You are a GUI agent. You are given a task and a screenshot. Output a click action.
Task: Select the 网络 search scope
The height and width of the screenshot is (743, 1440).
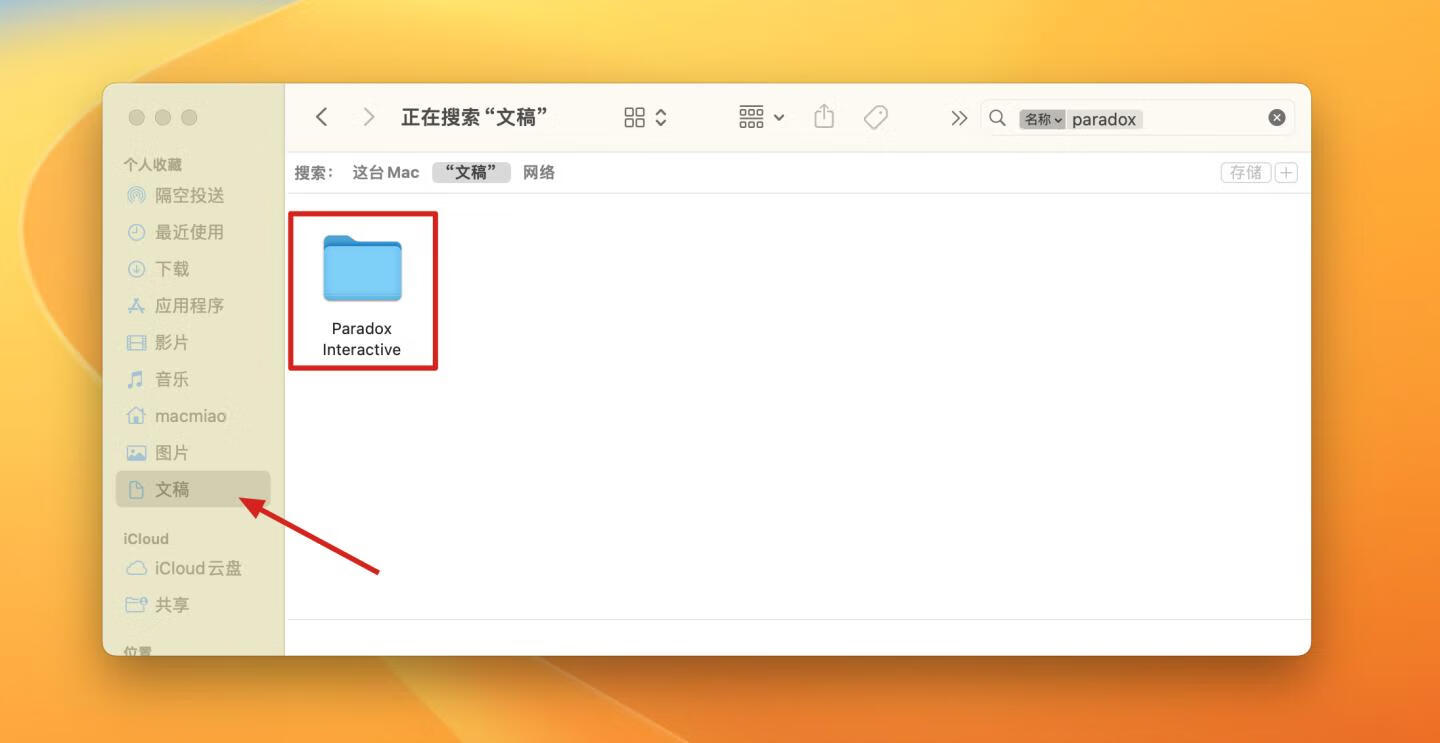click(x=539, y=172)
